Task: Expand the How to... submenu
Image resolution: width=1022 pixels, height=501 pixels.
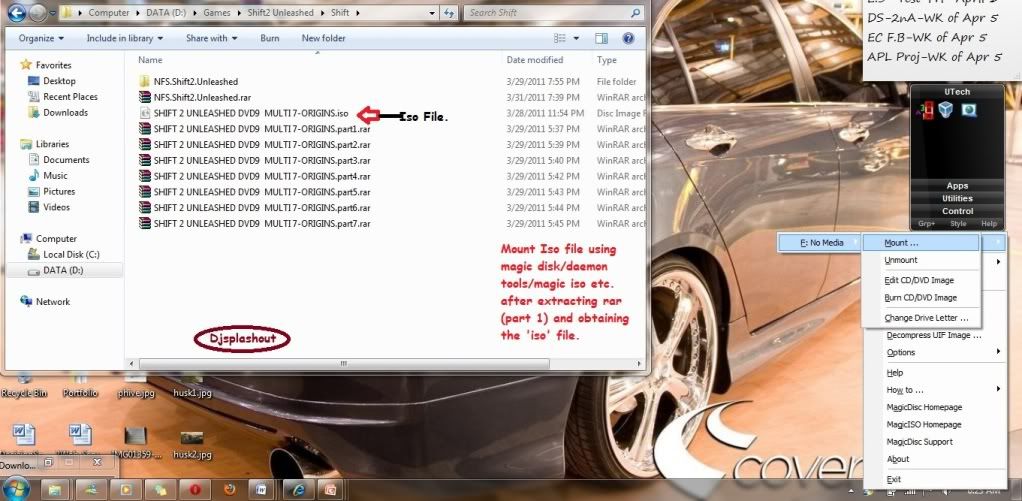Action: point(936,390)
